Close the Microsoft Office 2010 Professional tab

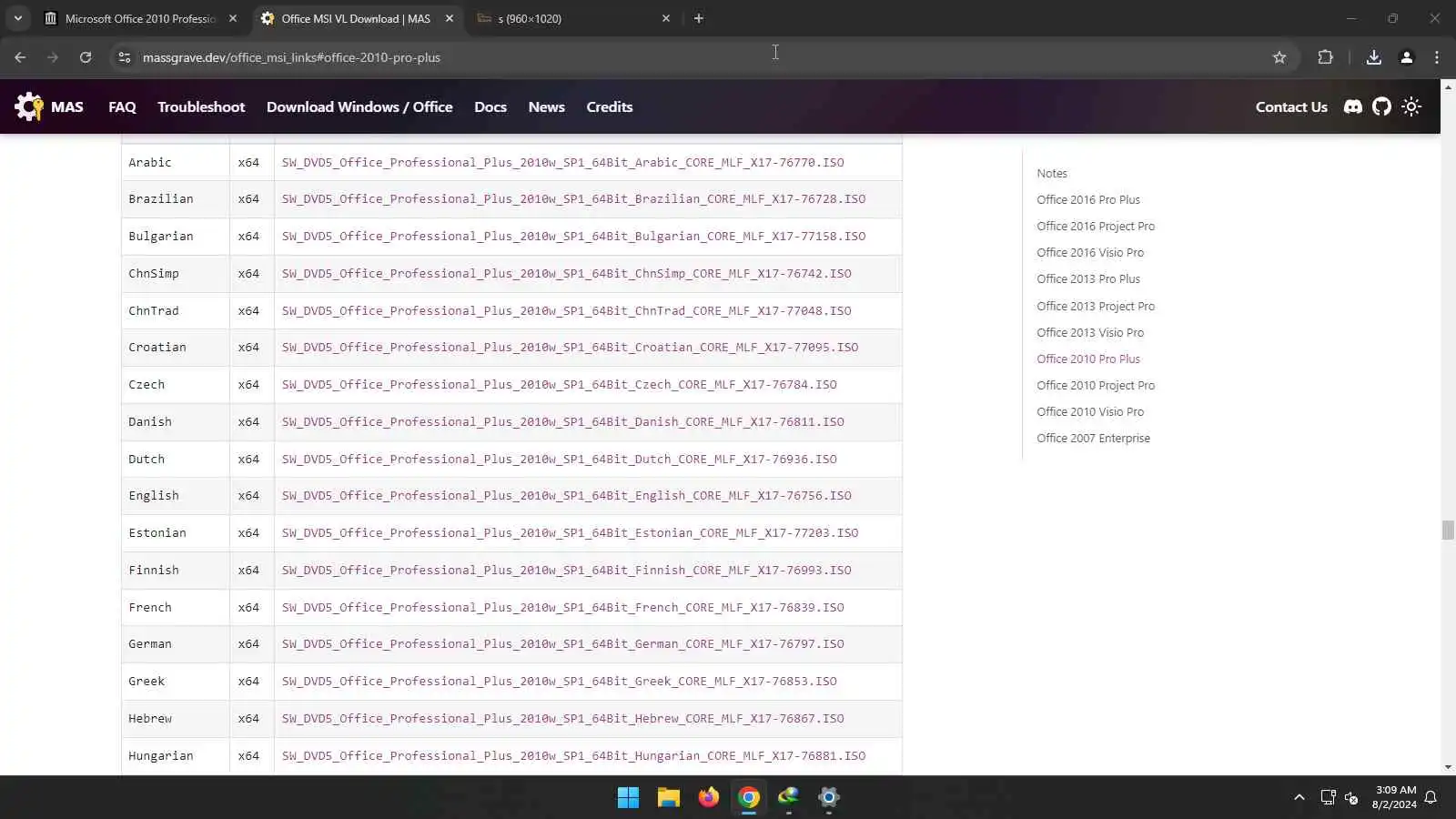[x=233, y=18]
